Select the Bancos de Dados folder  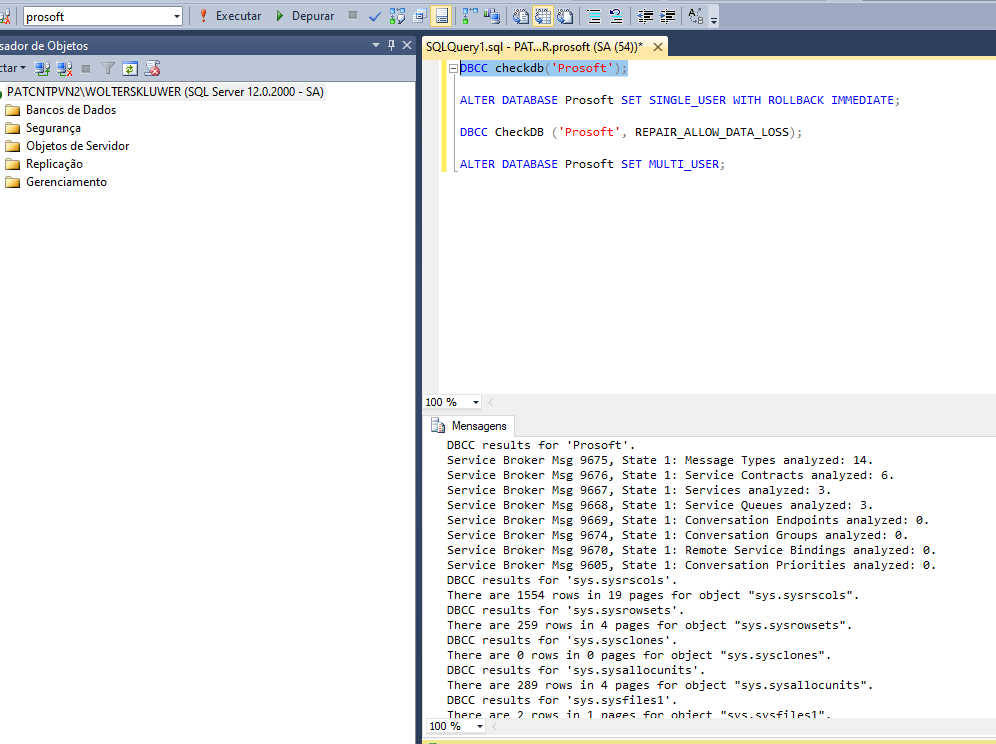pyautogui.click(x=70, y=110)
